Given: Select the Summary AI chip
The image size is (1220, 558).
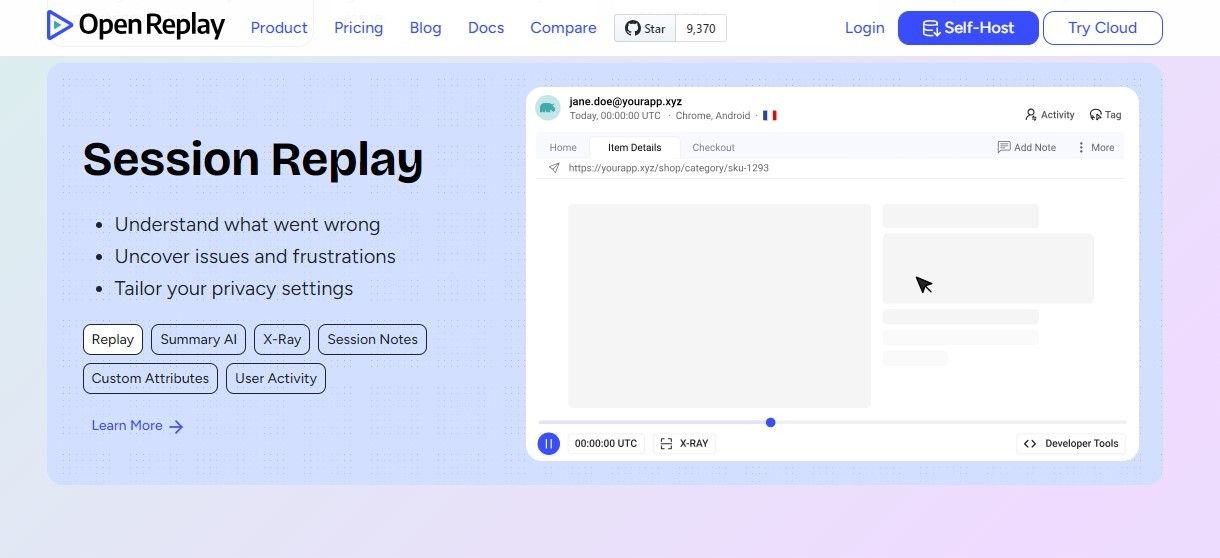Looking at the screenshot, I should 199,339.
